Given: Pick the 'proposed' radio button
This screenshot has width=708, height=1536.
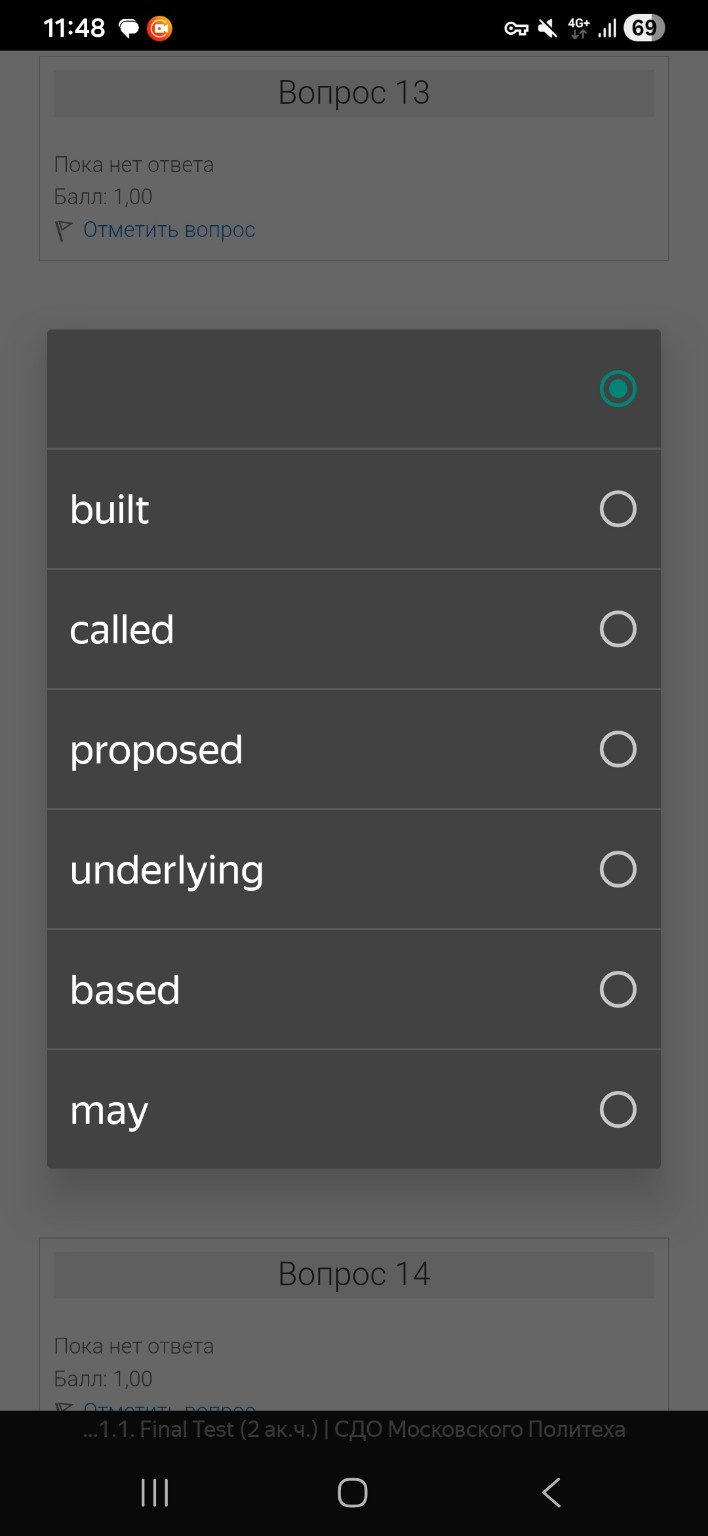Looking at the screenshot, I should click(617, 749).
